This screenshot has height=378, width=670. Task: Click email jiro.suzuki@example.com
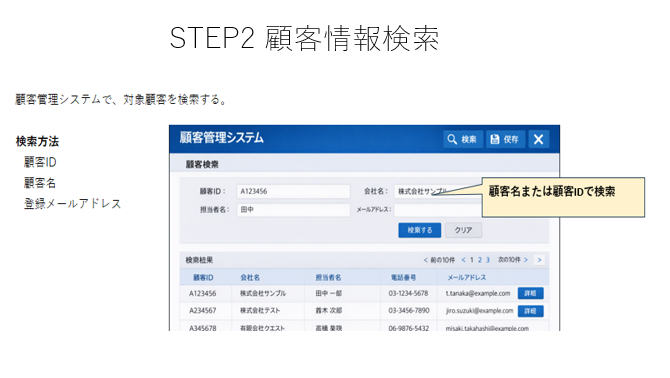[479, 311]
